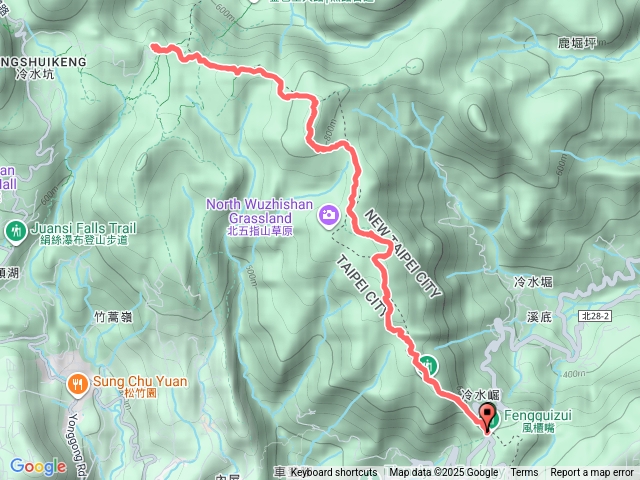Viewport: 640px width, 480px height.
Task: Click the 鹿堀坪 place label
Action: [x=577, y=42]
